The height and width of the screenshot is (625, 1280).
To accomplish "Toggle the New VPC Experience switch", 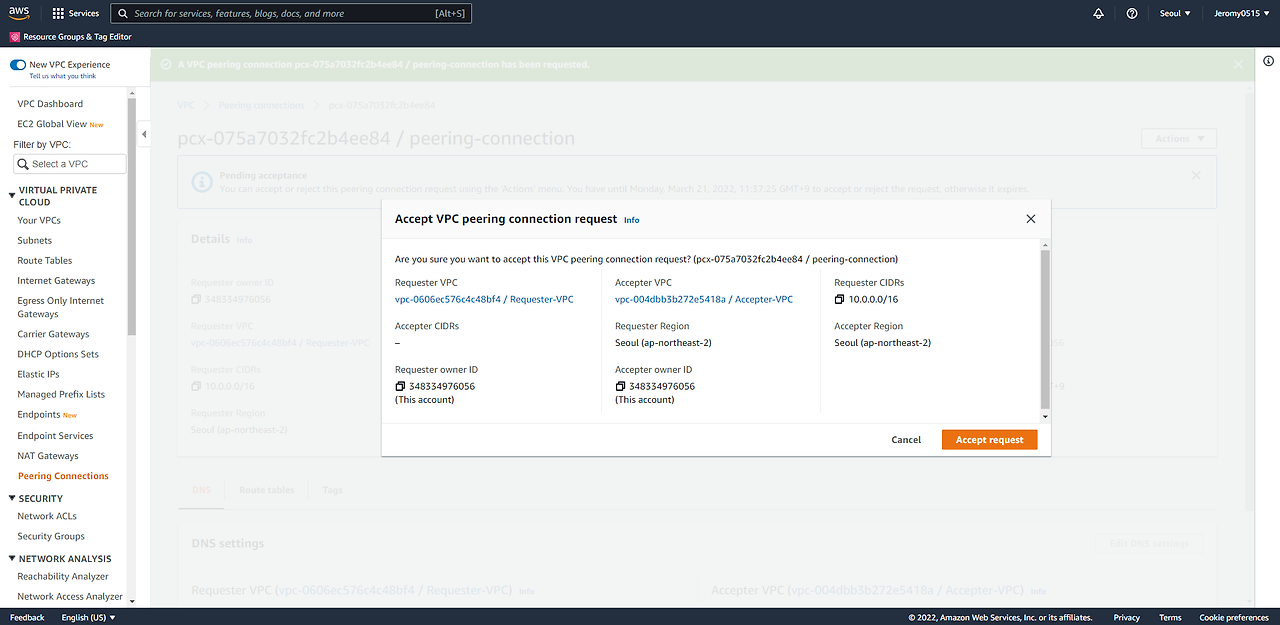I will point(18,65).
